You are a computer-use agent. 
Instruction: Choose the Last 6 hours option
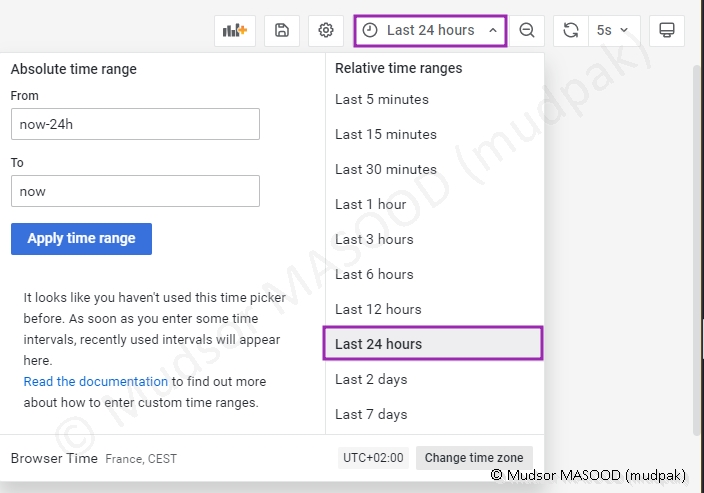point(374,274)
